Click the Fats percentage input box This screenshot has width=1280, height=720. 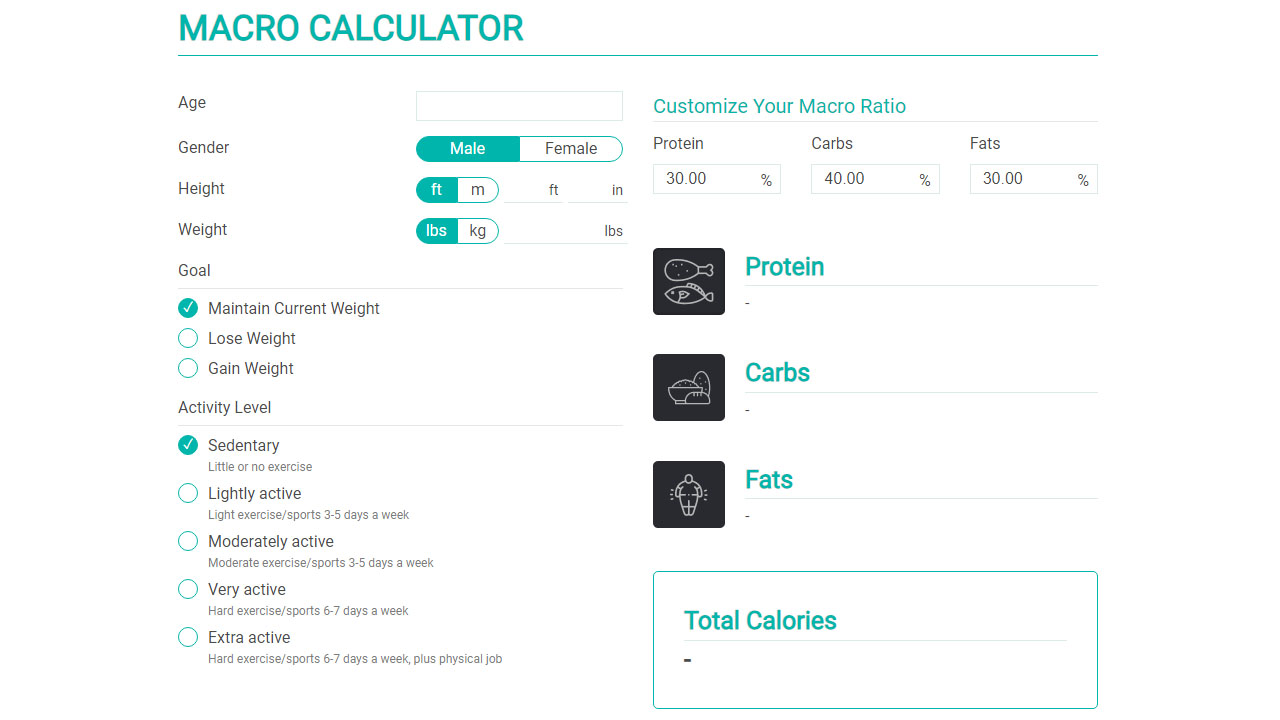(x=1027, y=178)
